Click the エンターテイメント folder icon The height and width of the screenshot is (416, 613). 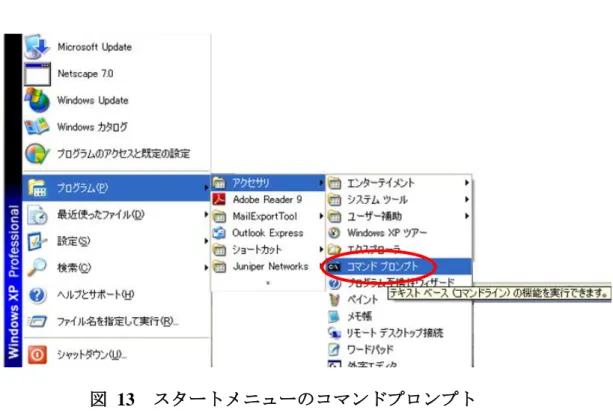(334, 183)
